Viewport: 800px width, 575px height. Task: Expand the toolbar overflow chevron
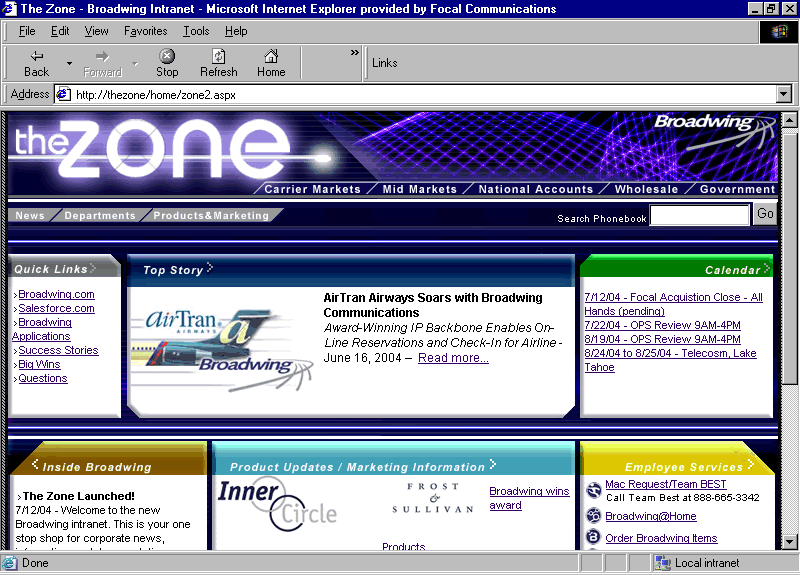tap(355, 53)
